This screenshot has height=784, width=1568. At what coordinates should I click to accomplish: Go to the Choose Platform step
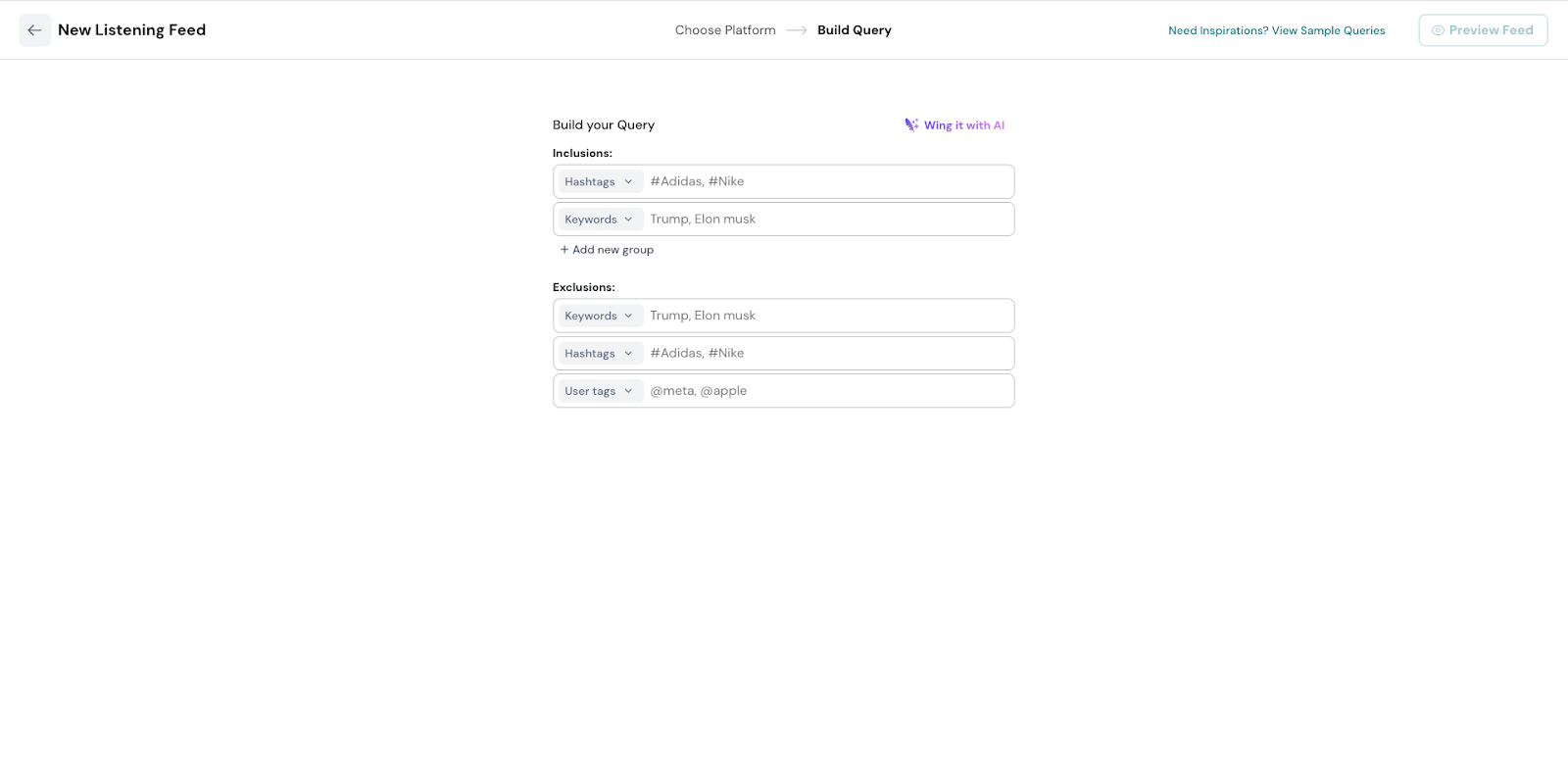pyautogui.click(x=725, y=30)
